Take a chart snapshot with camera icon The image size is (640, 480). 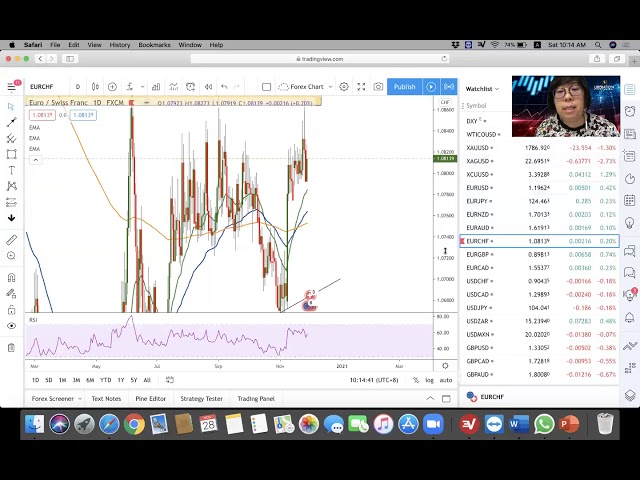click(378, 87)
